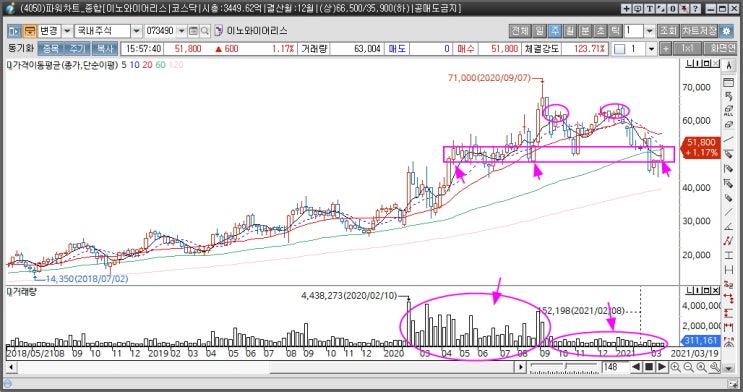Image resolution: width=743 pixels, height=392 pixels.
Task: Click the 거래량 volume panel label
Action: (x=24, y=292)
